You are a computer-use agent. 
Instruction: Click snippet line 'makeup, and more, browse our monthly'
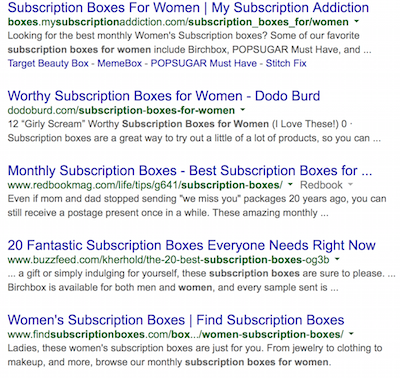[x=169, y=362]
